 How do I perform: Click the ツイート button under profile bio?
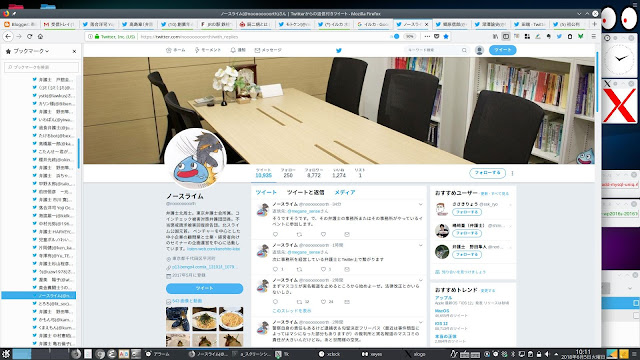[204, 288]
